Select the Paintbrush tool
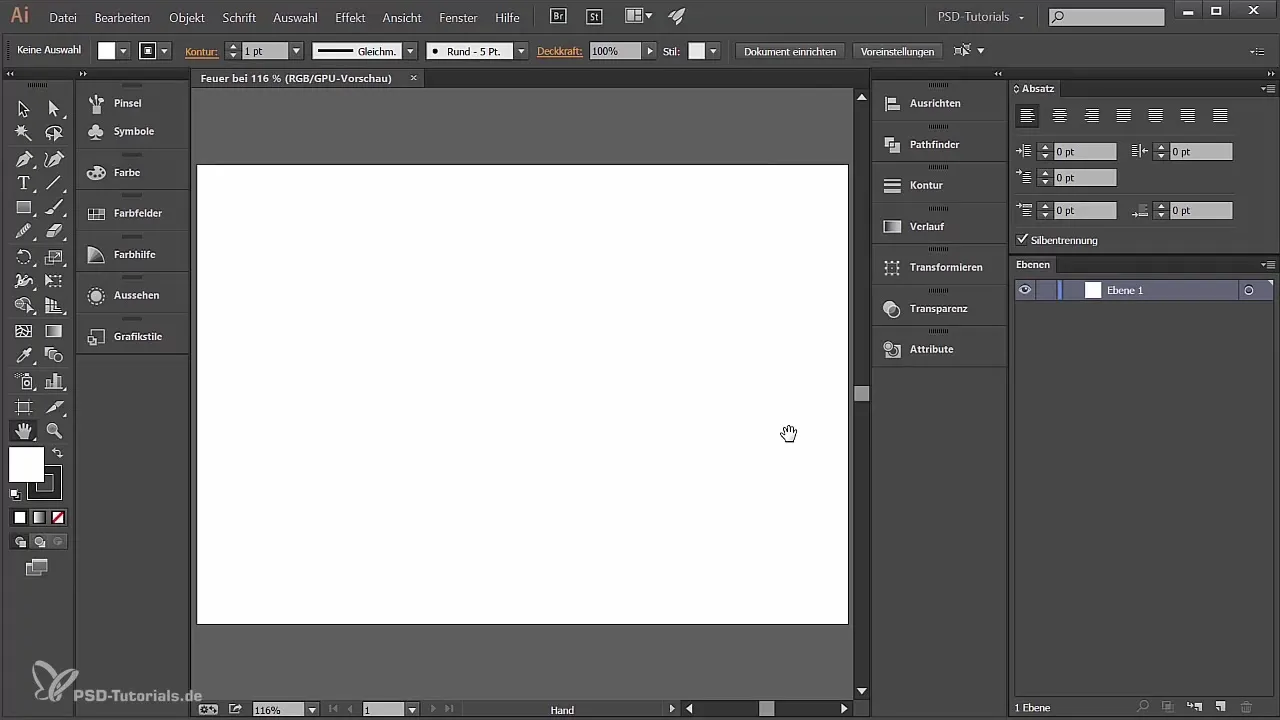The height and width of the screenshot is (720, 1280). coord(54,208)
